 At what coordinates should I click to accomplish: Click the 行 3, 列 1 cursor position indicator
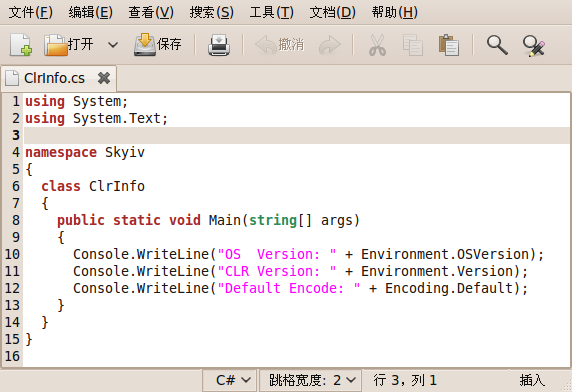pyautogui.click(x=405, y=380)
